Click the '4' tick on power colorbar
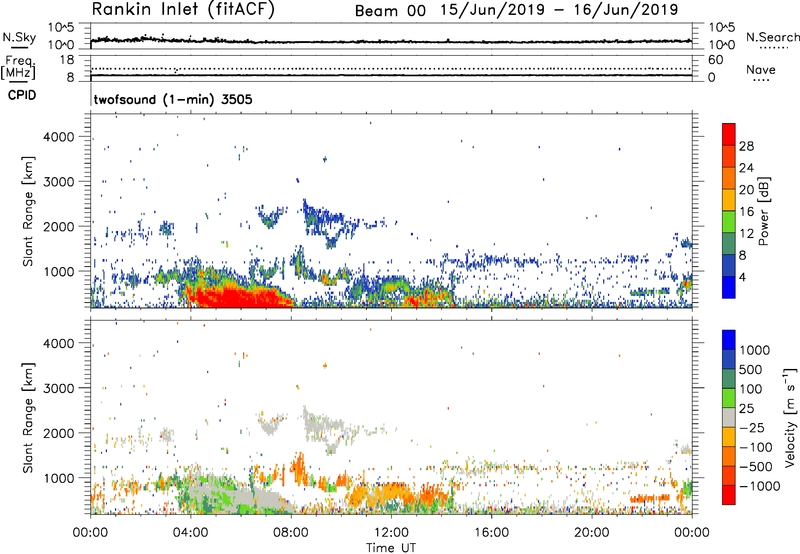This screenshot has width=800, height=554. pyautogui.click(x=743, y=277)
